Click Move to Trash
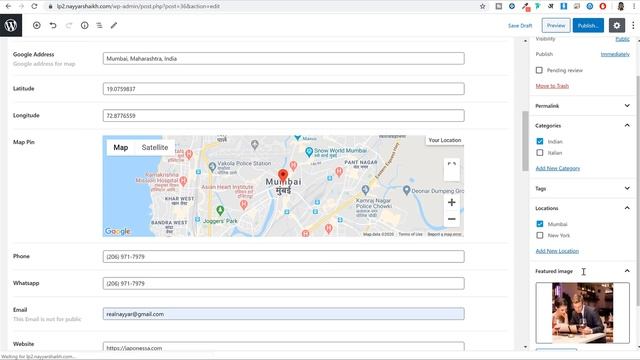The image size is (640, 360). tap(552, 86)
